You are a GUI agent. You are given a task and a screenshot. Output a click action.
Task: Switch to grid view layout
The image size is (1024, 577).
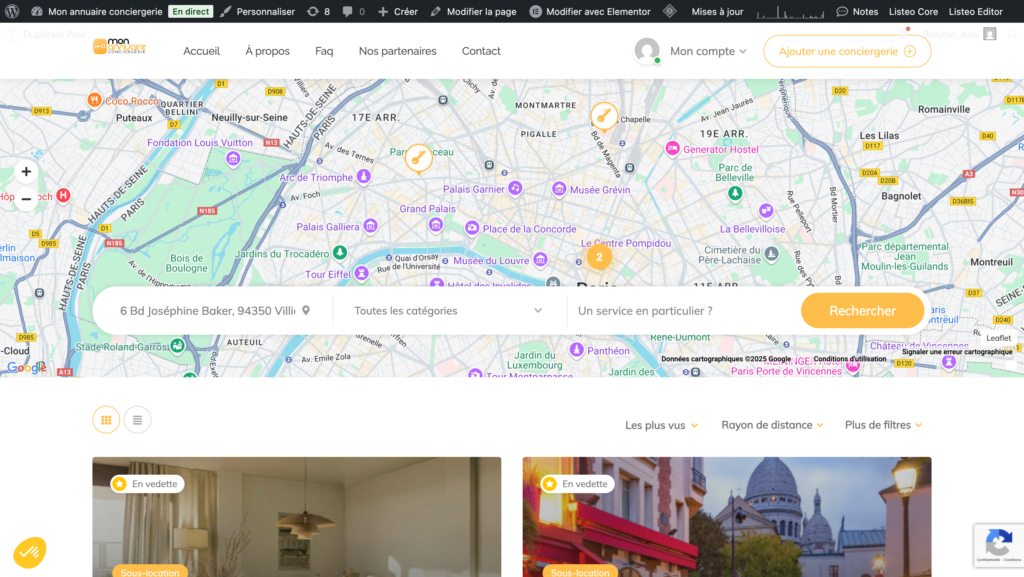(x=106, y=420)
